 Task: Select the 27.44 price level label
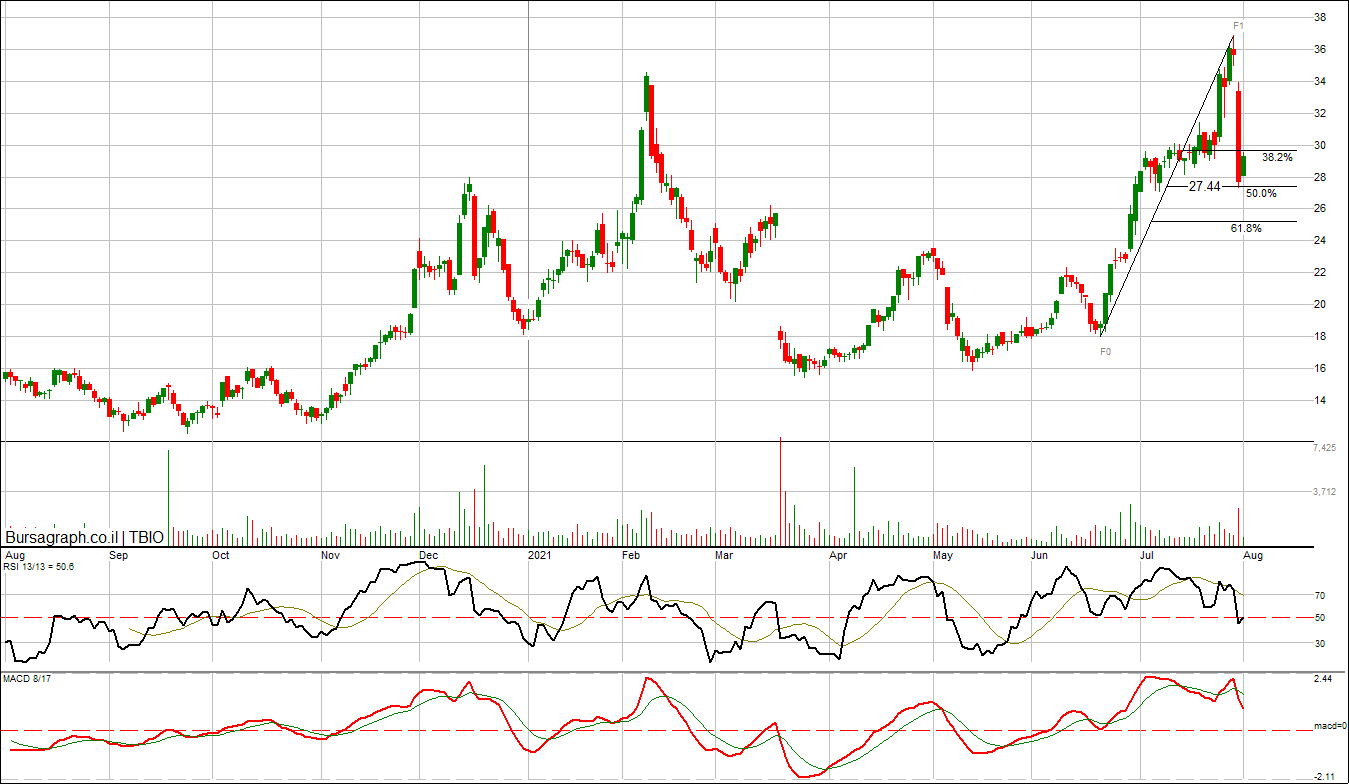(1205, 186)
